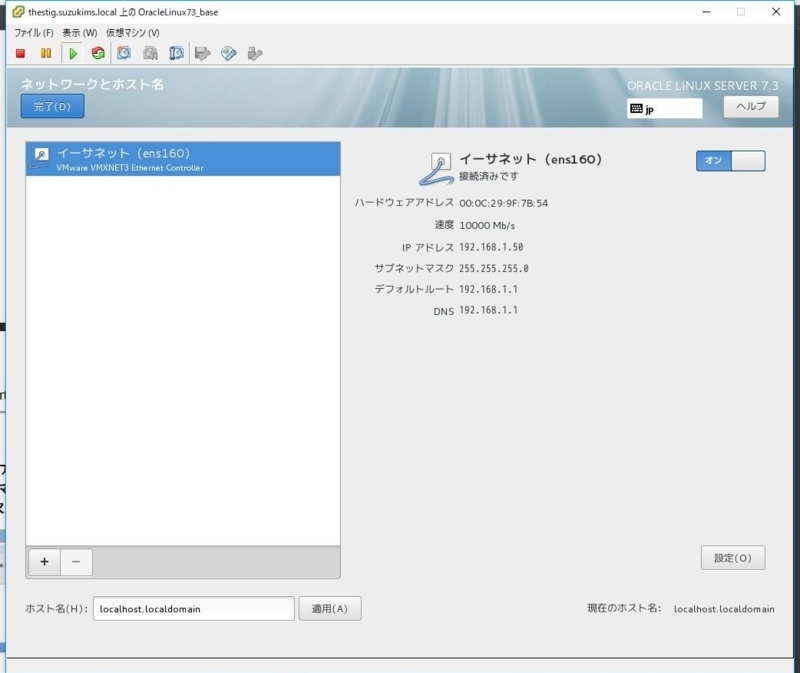The image size is (800, 673).
Task: Suspend the VM with the pause icon
Action: click(46, 54)
